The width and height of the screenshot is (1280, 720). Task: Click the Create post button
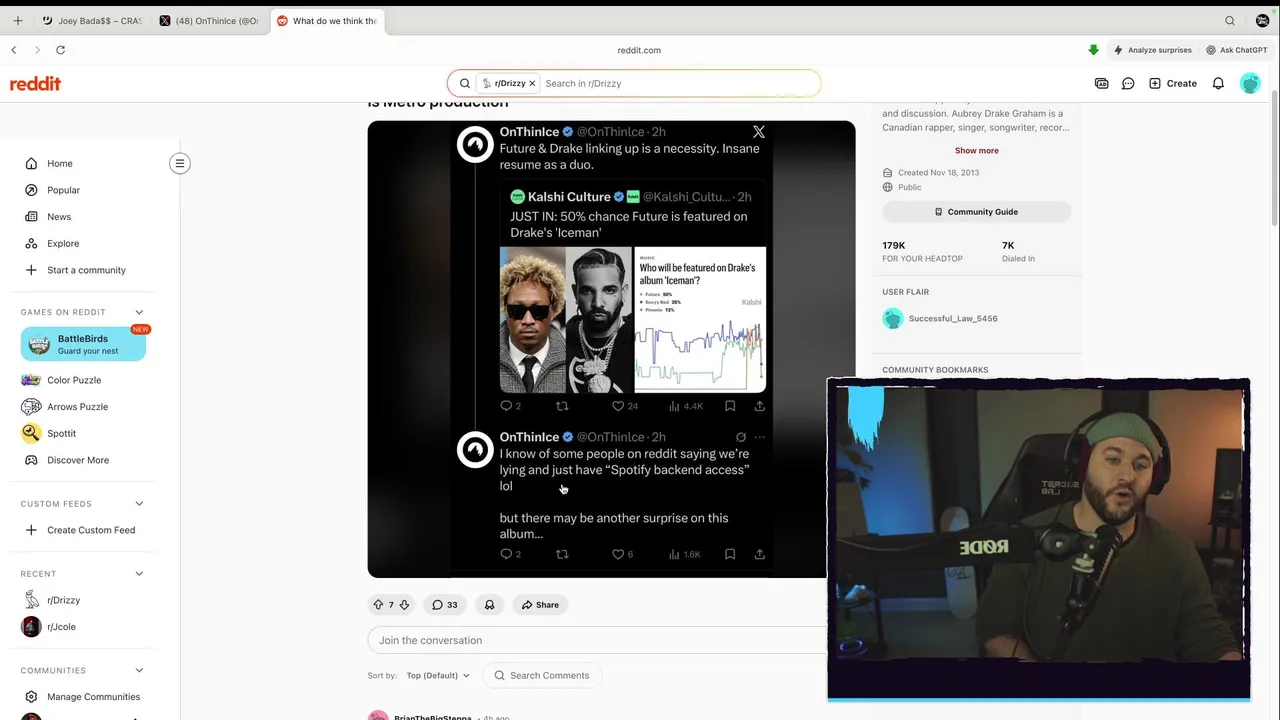1173,83
